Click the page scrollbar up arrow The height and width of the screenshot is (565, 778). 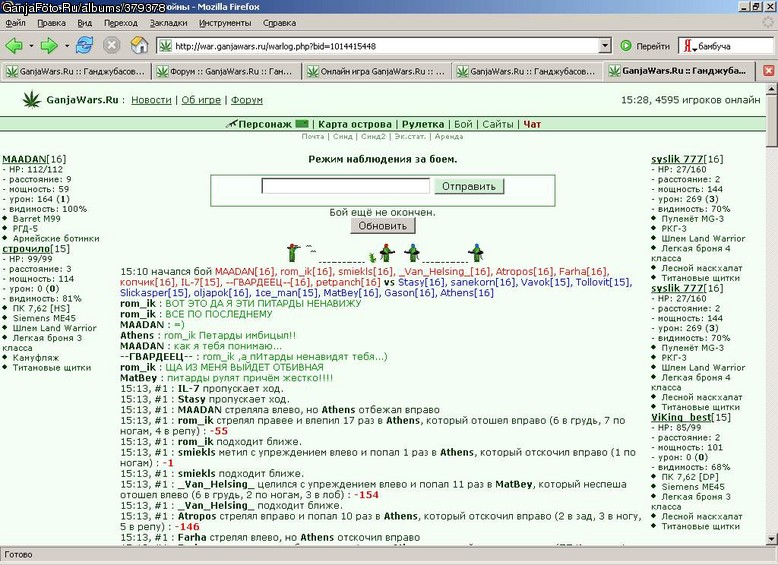(771, 89)
